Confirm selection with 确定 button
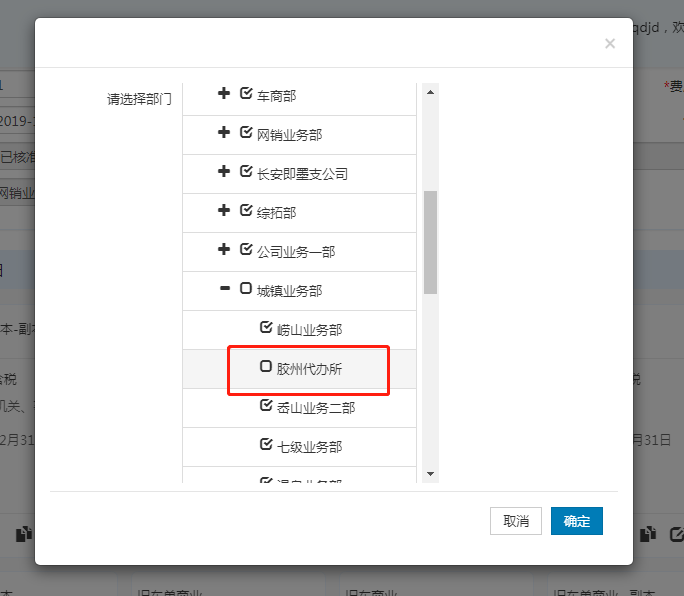The width and height of the screenshot is (684, 596). coord(577,521)
